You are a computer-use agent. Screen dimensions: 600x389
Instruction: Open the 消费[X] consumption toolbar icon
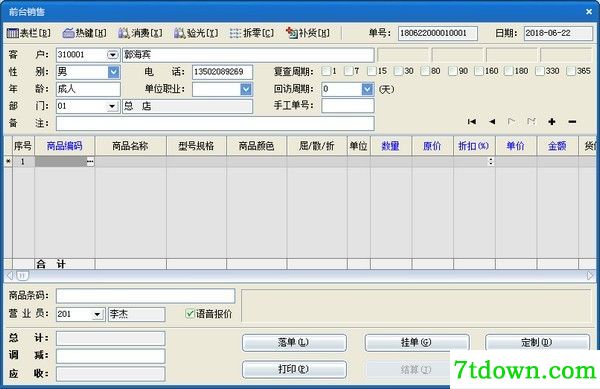click(140, 33)
